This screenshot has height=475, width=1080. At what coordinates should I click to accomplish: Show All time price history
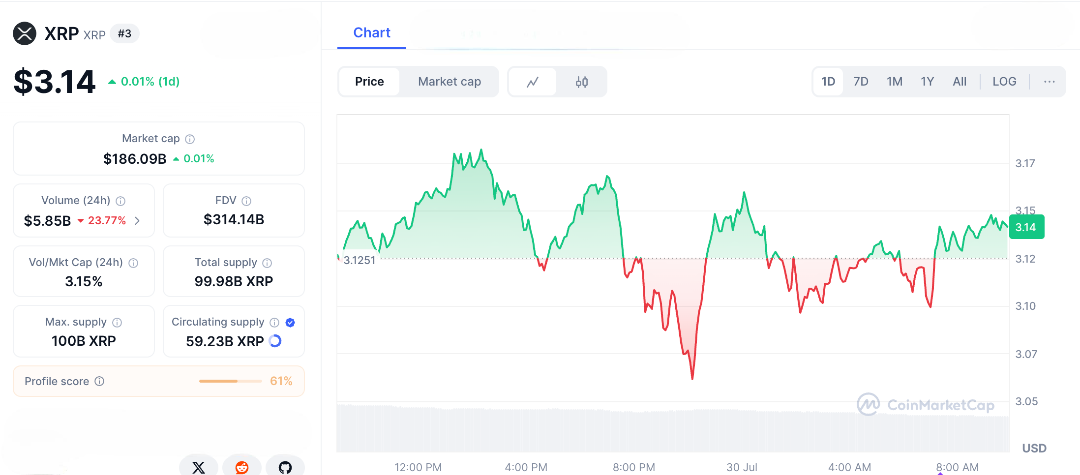point(959,82)
